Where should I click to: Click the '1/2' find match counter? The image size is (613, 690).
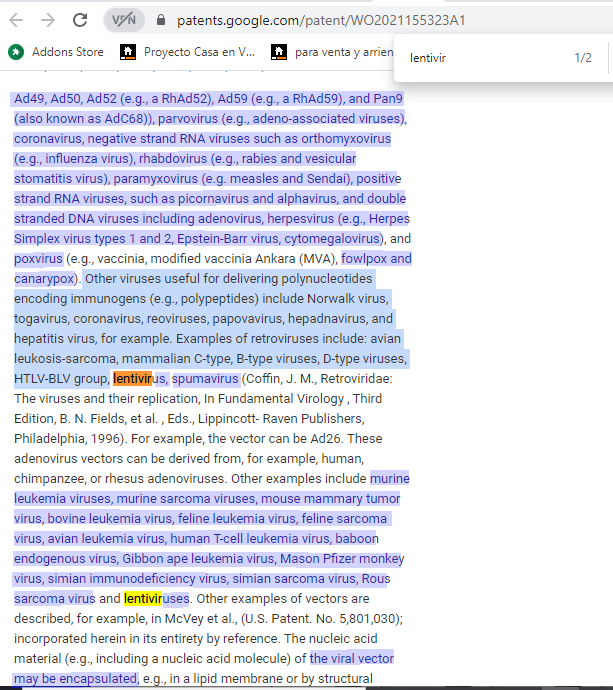click(583, 58)
